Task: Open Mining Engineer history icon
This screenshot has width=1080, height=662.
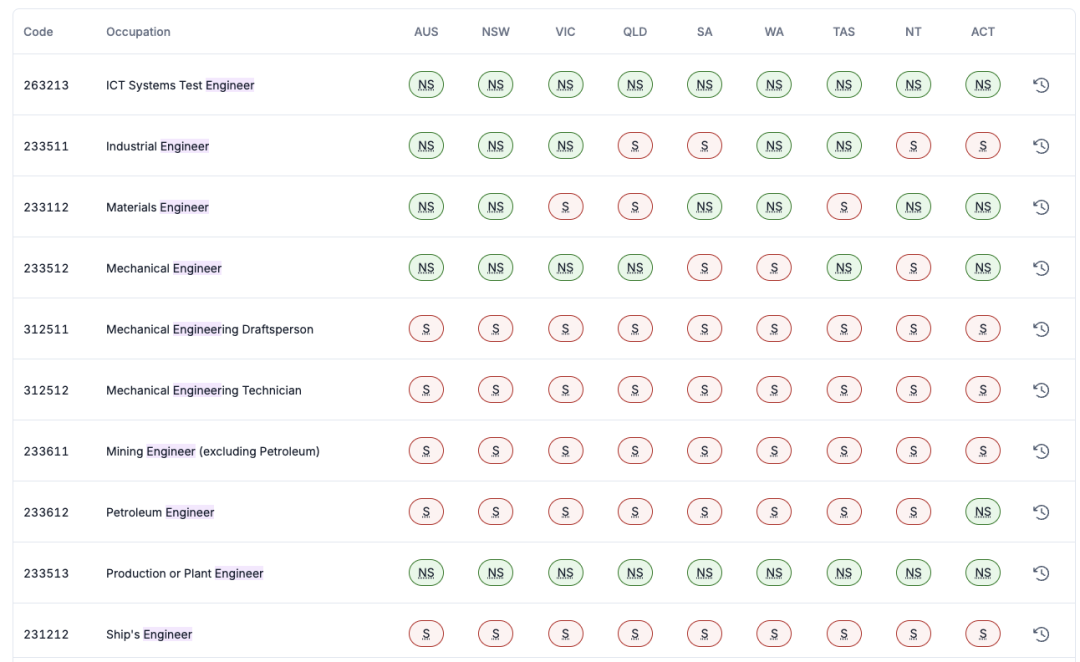Action: click(x=1041, y=451)
